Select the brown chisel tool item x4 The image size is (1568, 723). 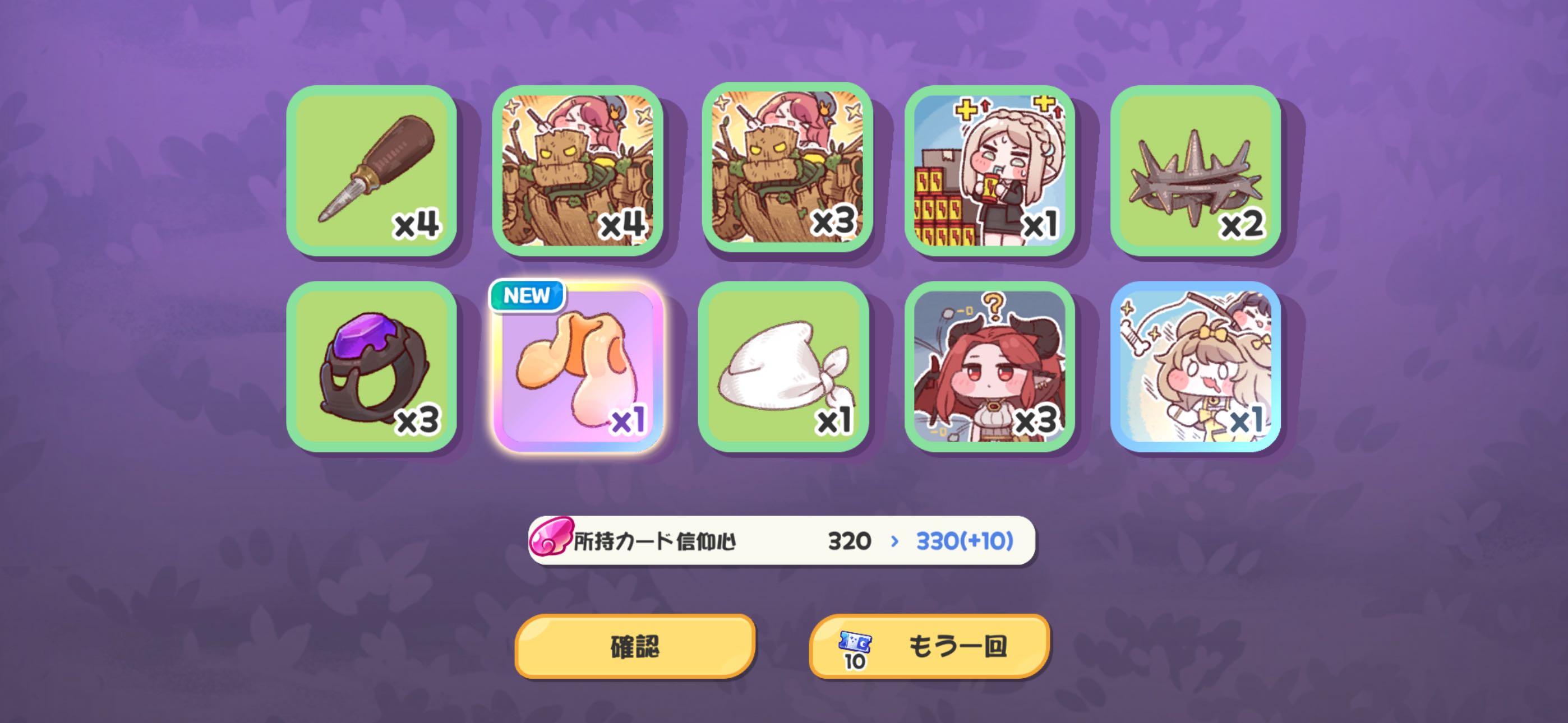(x=371, y=170)
